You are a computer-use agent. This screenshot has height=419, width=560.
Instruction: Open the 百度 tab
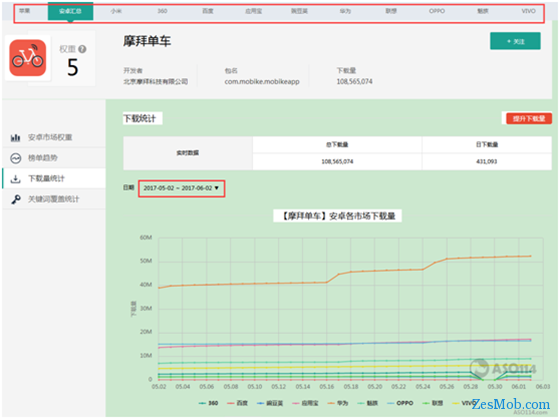click(x=208, y=11)
